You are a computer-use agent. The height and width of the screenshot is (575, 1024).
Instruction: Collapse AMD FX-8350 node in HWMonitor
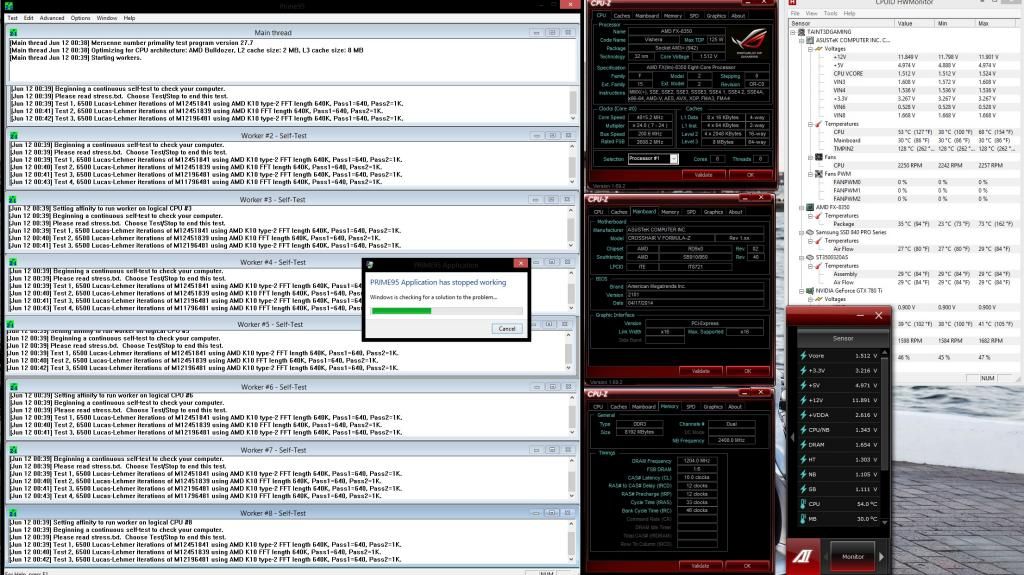coord(801,207)
